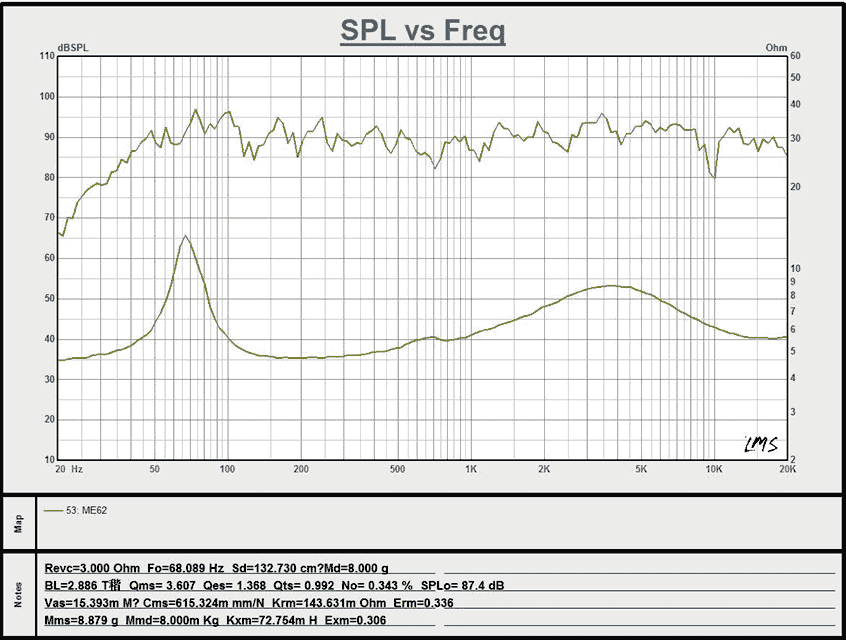
Task: Select the "Exm=0.306" value
Action: [x=356, y=620]
